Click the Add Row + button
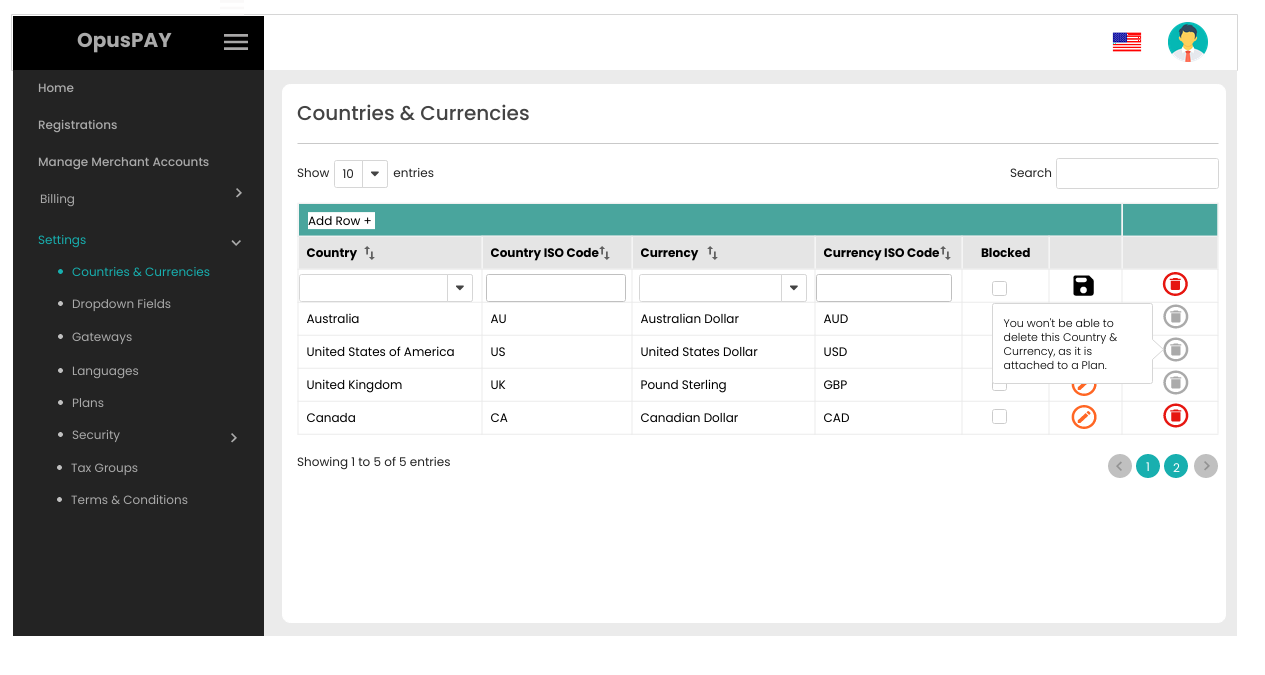 (340, 221)
